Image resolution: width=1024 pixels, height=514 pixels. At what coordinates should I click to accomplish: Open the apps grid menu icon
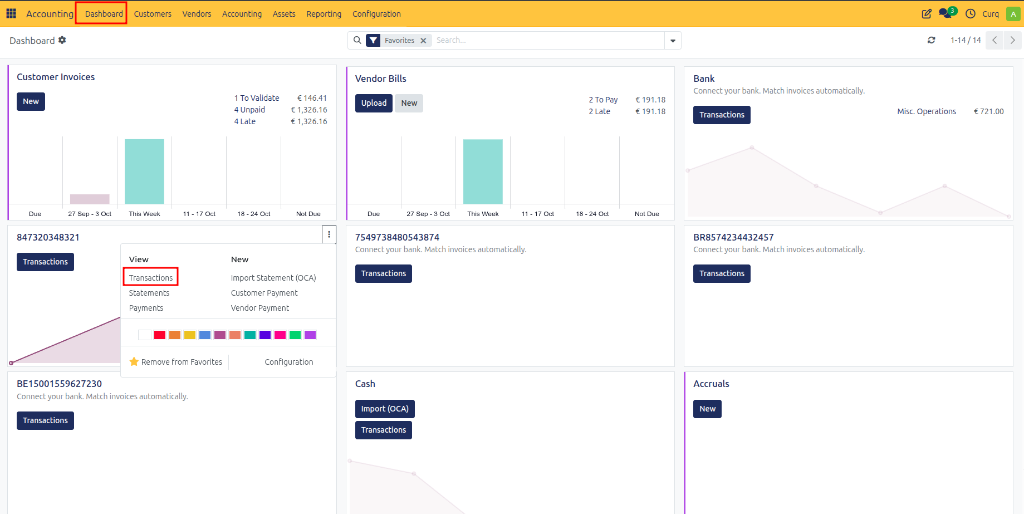click(x=11, y=14)
